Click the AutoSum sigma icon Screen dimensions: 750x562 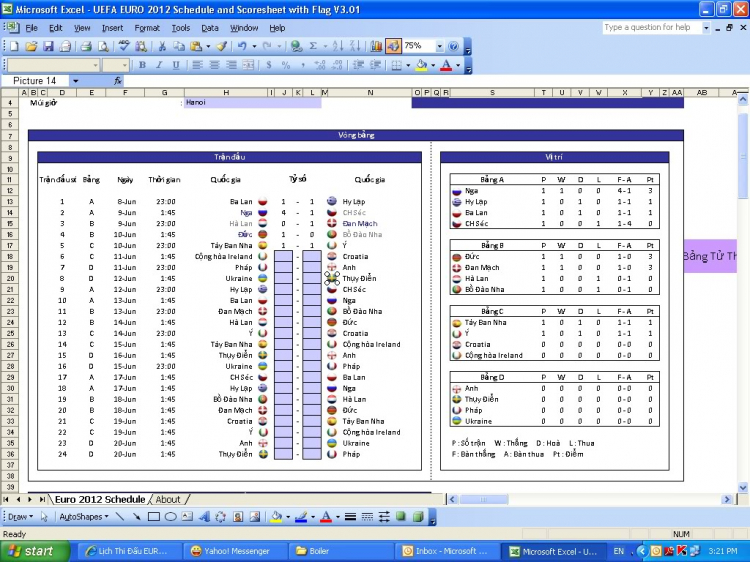[313, 46]
